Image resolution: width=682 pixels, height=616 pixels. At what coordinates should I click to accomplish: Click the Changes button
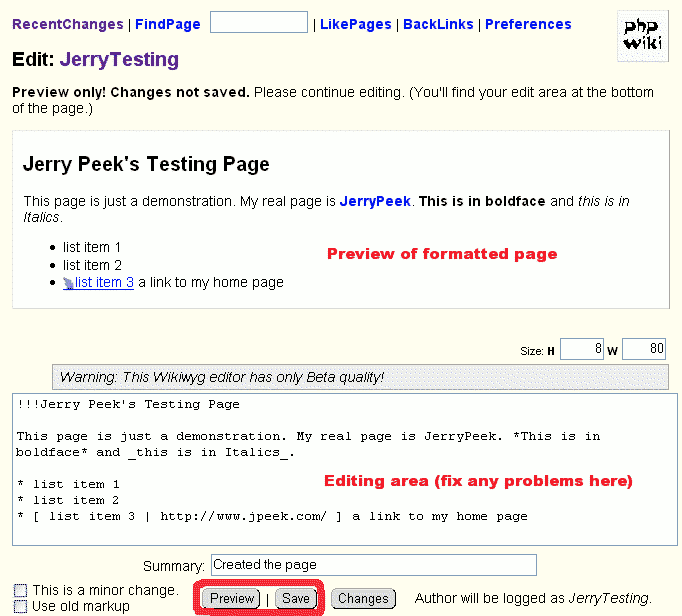pos(363,598)
